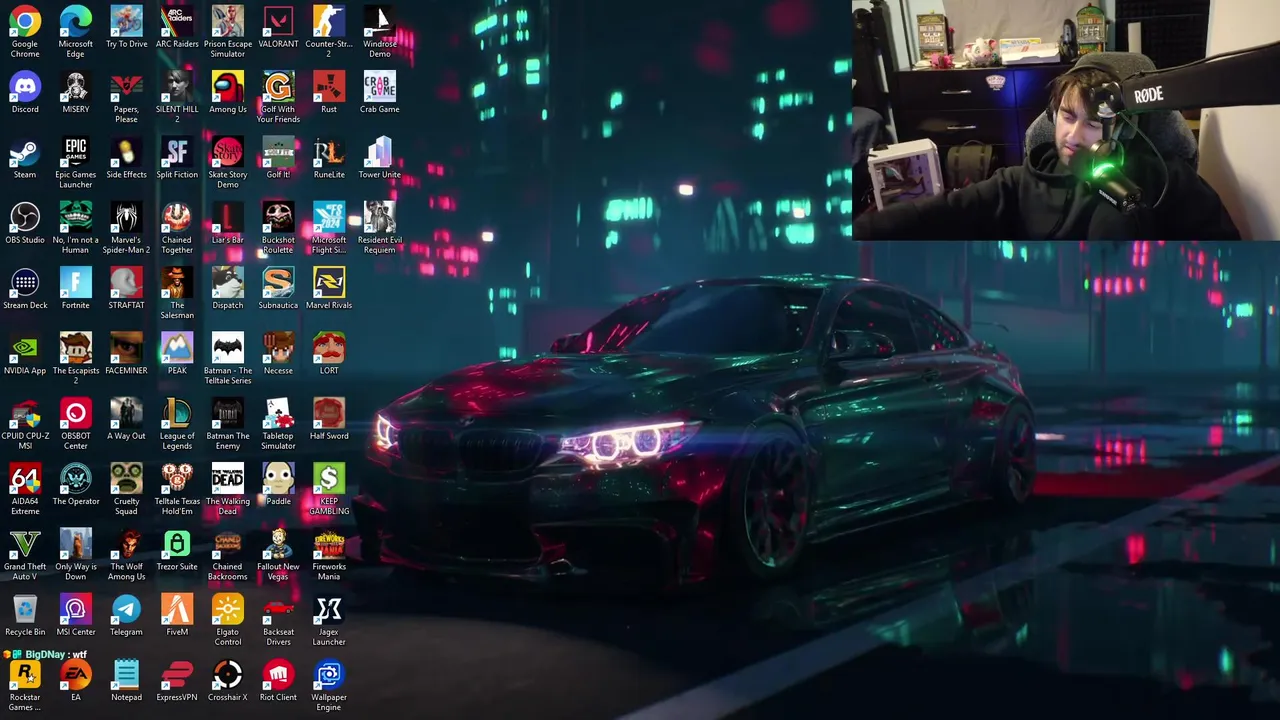Screen dimensions: 1280x720
Task: Launch the Buckshot Roulette shortcut
Action: point(278,227)
